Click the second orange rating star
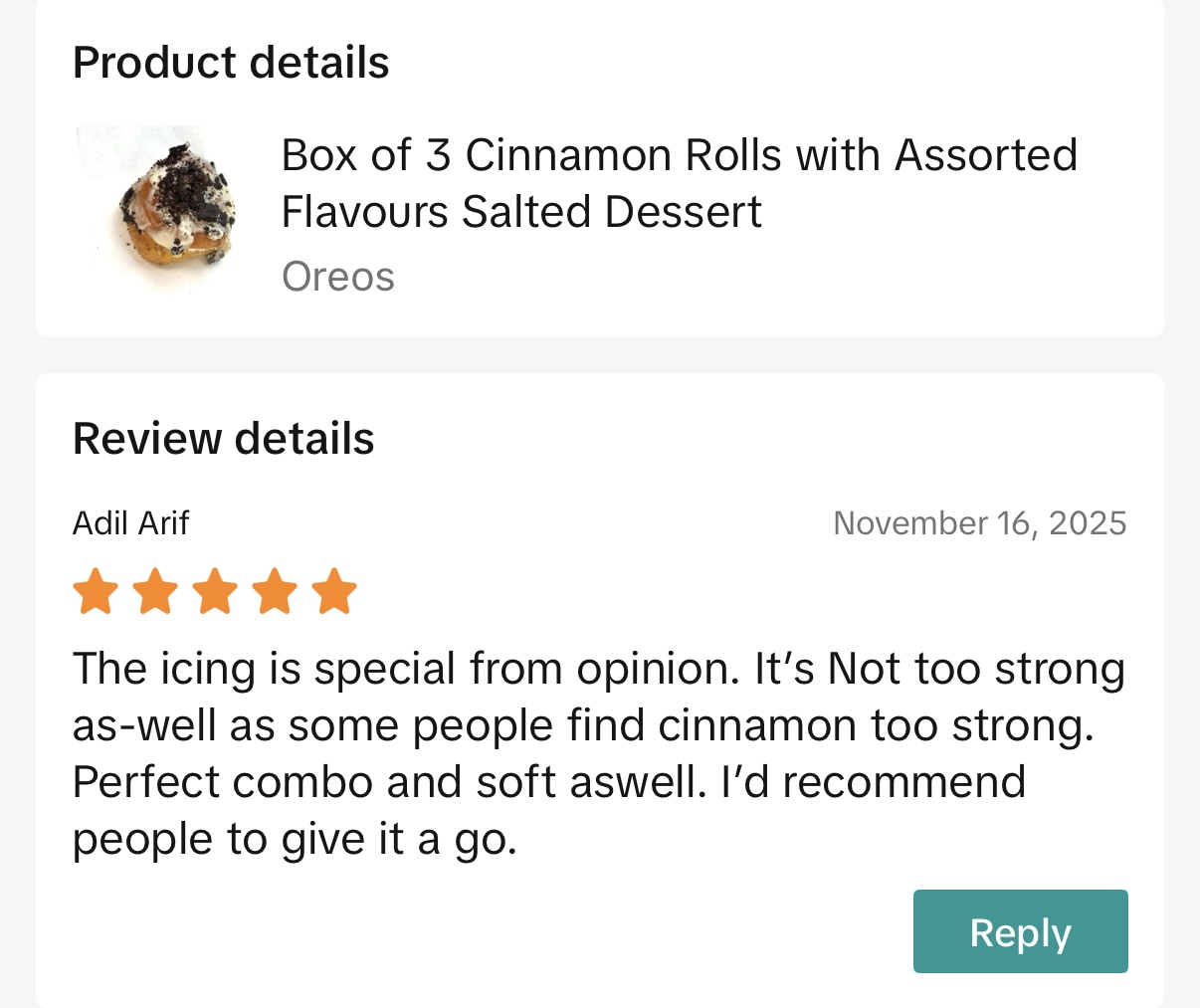The width and height of the screenshot is (1200, 1008). coord(155,592)
